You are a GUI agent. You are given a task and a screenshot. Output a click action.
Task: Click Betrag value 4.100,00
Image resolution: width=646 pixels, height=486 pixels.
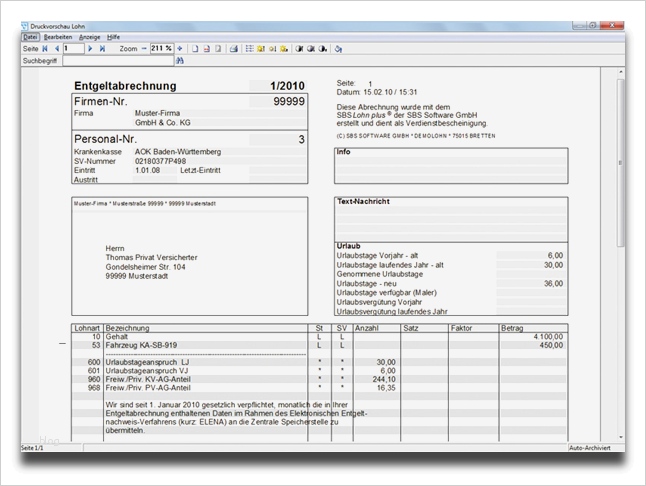point(548,336)
